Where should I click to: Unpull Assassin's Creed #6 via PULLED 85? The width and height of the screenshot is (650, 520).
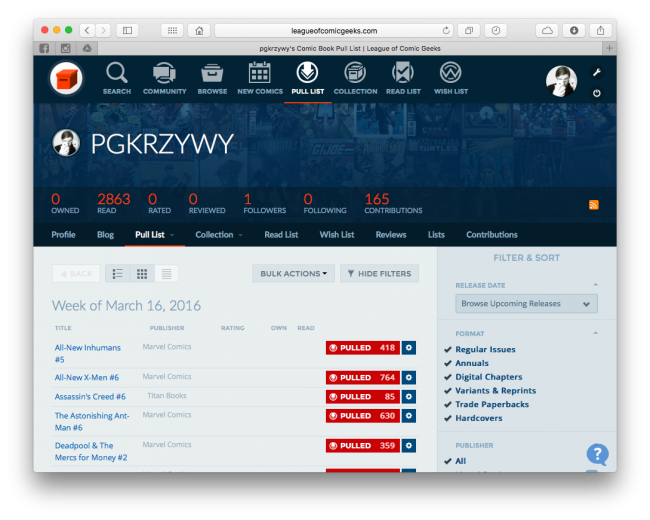click(363, 396)
